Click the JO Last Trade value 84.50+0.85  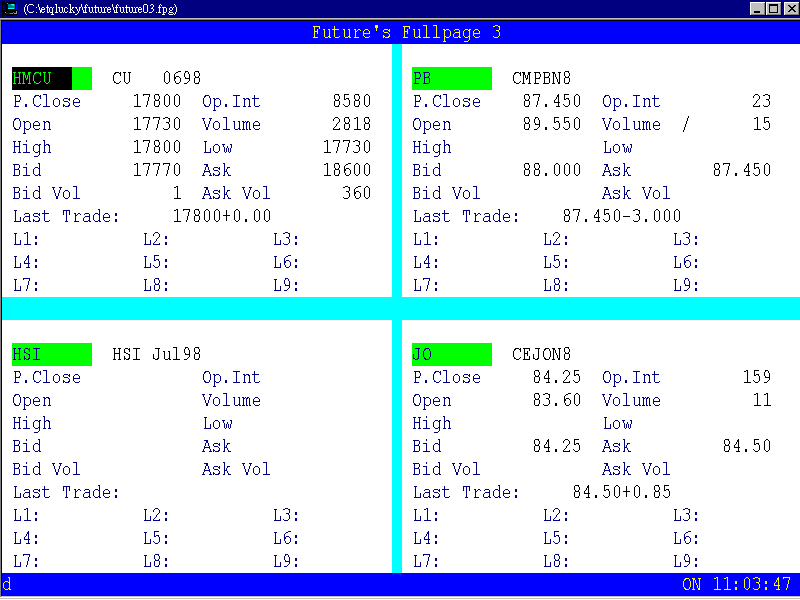(621, 492)
